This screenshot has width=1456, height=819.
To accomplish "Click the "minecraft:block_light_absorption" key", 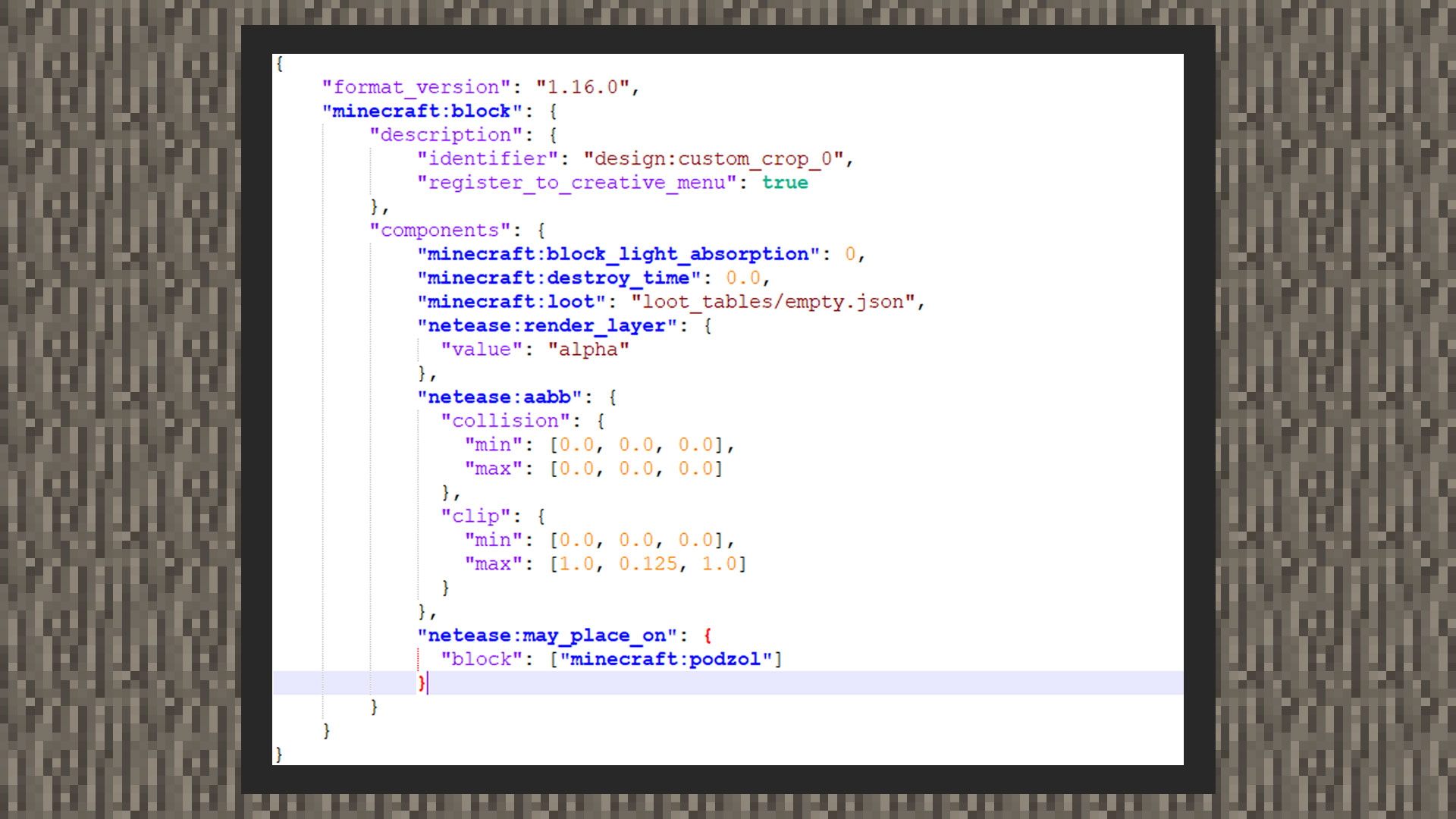I will coord(618,254).
